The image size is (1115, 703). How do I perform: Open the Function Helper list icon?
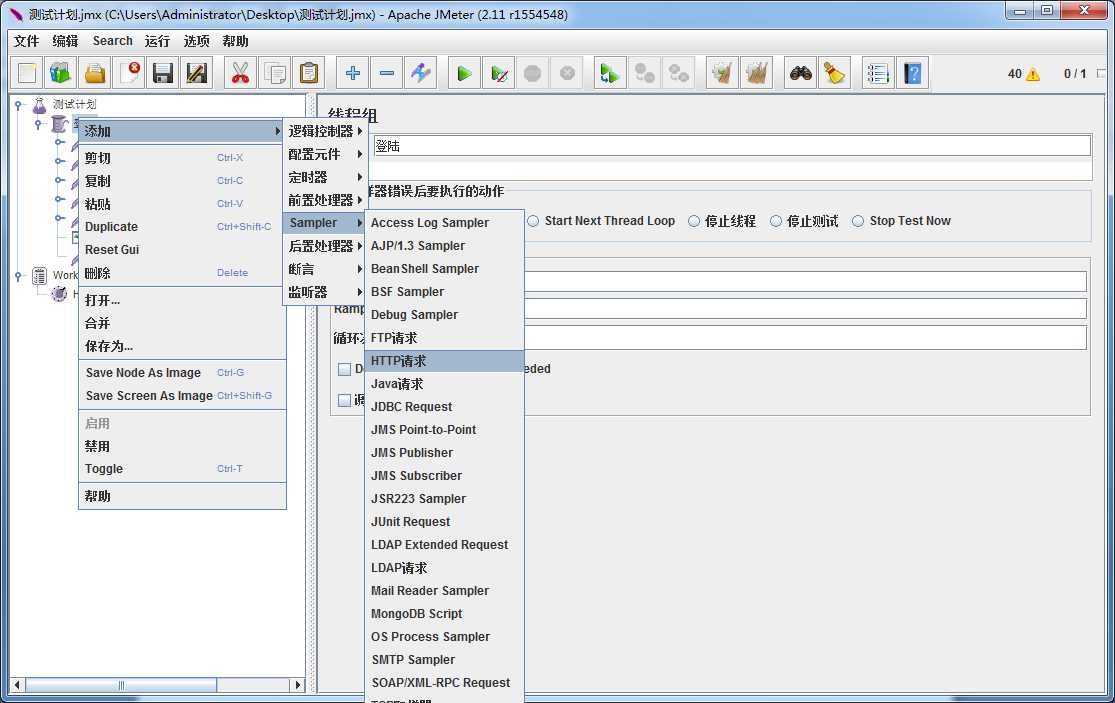point(878,73)
